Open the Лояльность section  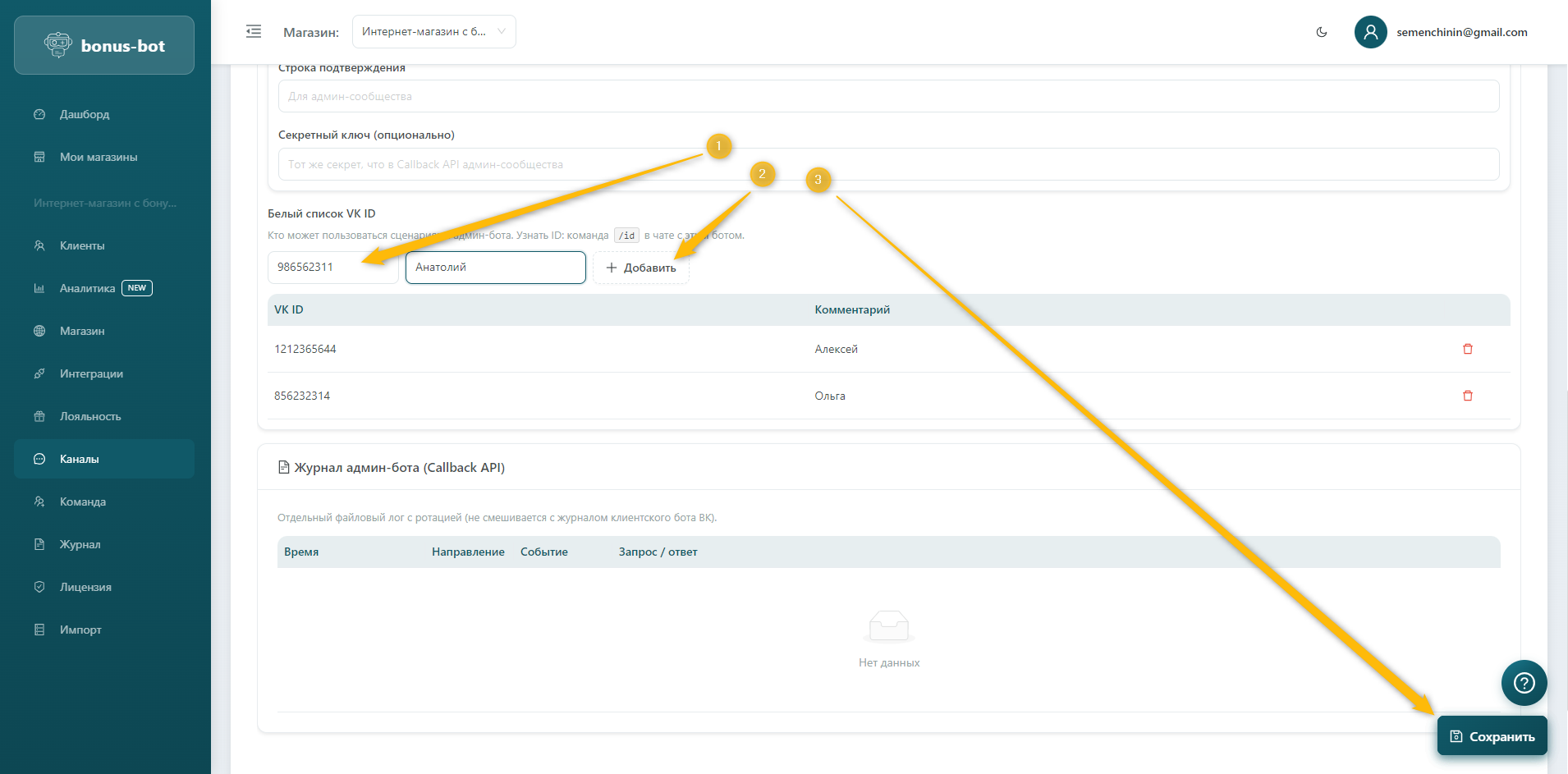89,416
